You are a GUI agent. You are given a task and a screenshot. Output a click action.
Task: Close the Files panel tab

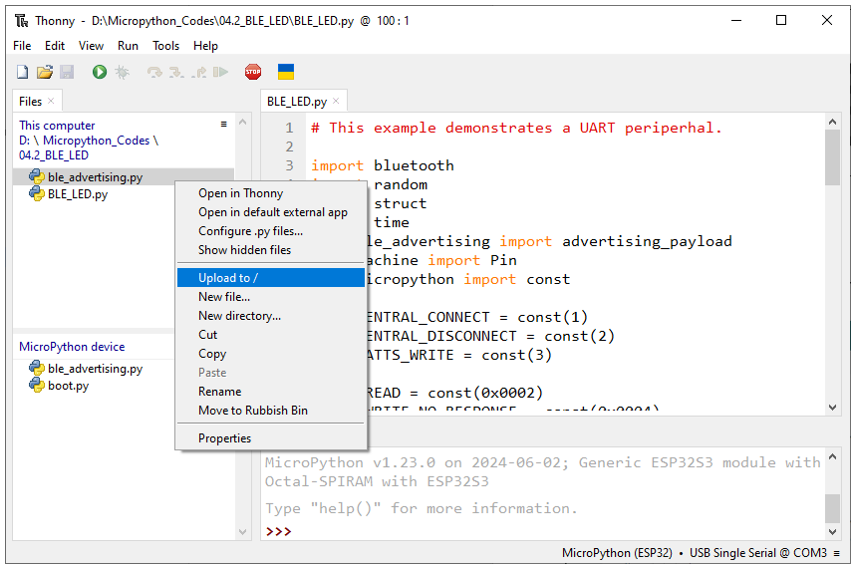pyautogui.click(x=51, y=101)
